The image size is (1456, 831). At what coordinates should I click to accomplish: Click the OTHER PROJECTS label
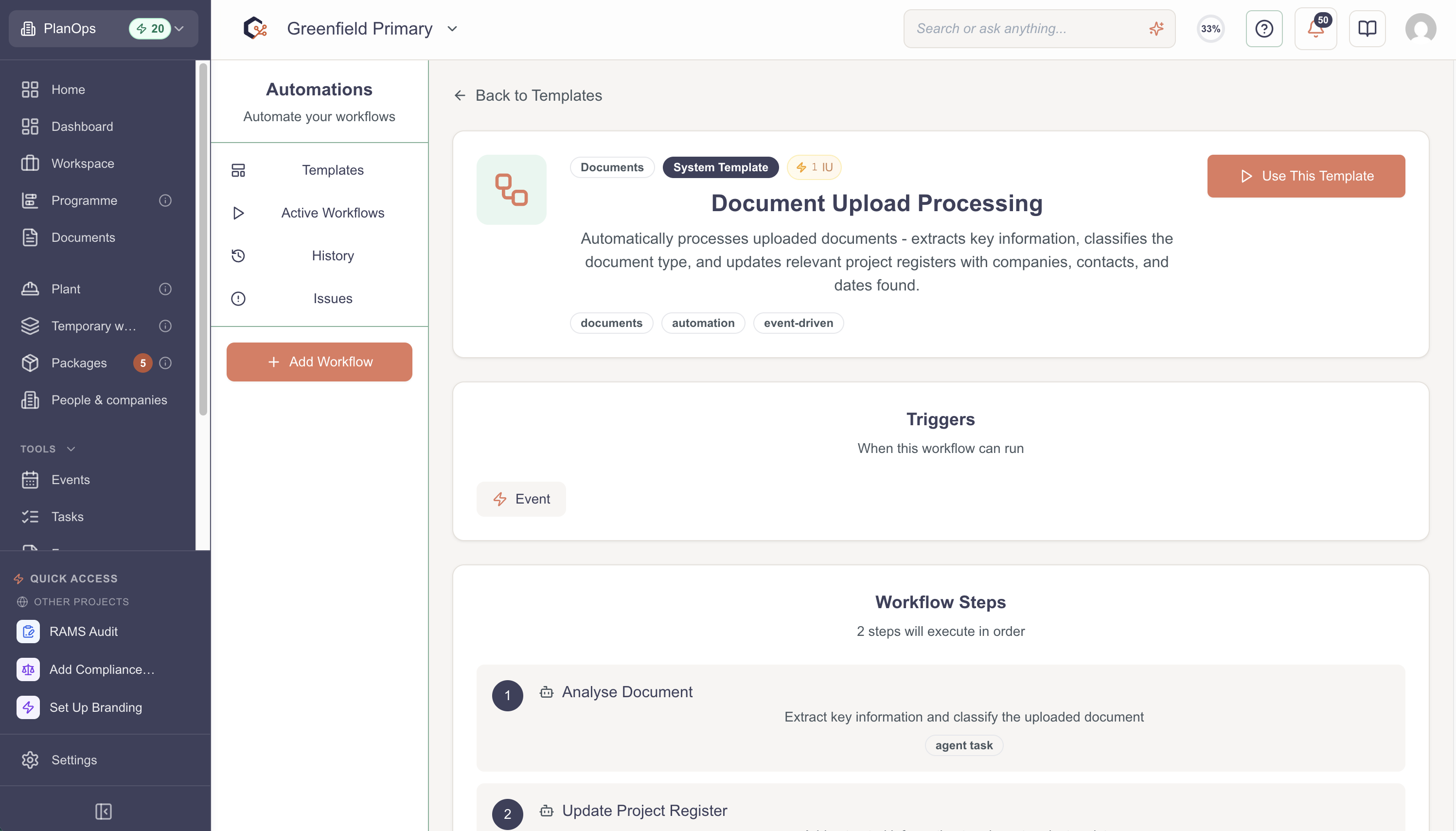click(81, 601)
